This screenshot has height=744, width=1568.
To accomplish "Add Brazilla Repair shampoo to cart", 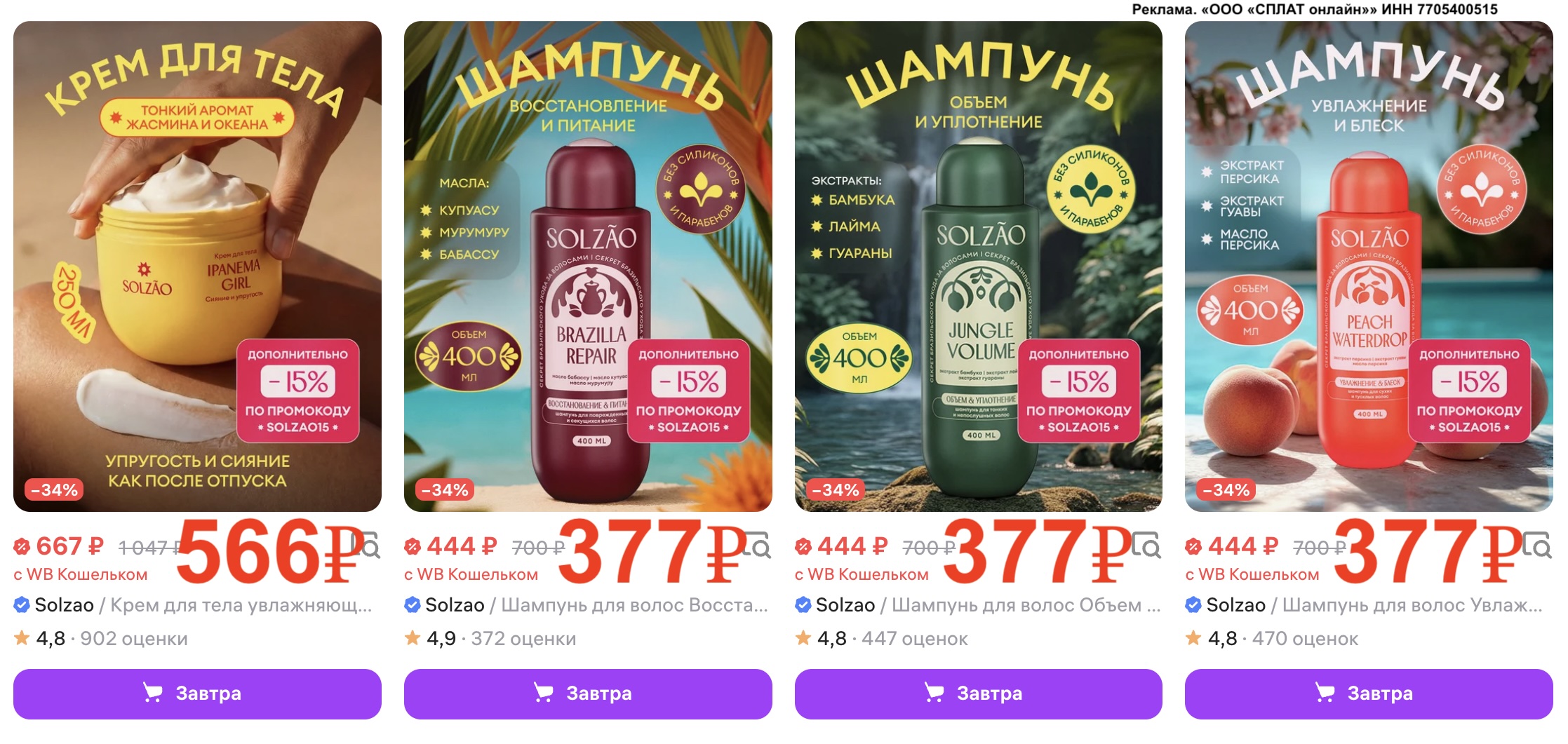I will tap(588, 694).
